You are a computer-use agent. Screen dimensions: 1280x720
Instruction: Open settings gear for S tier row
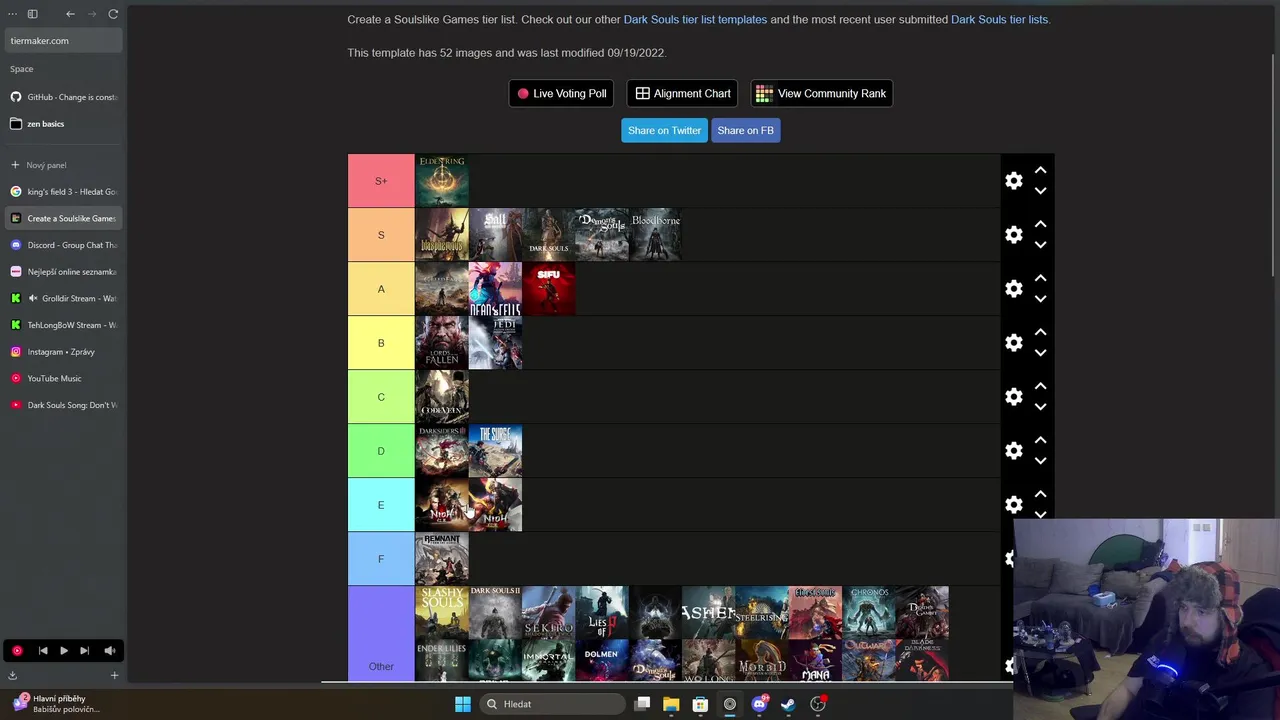pyautogui.click(x=1014, y=235)
